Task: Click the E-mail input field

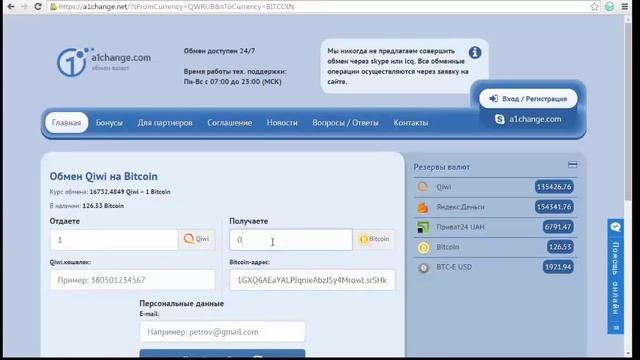Action: pyautogui.click(x=222, y=332)
